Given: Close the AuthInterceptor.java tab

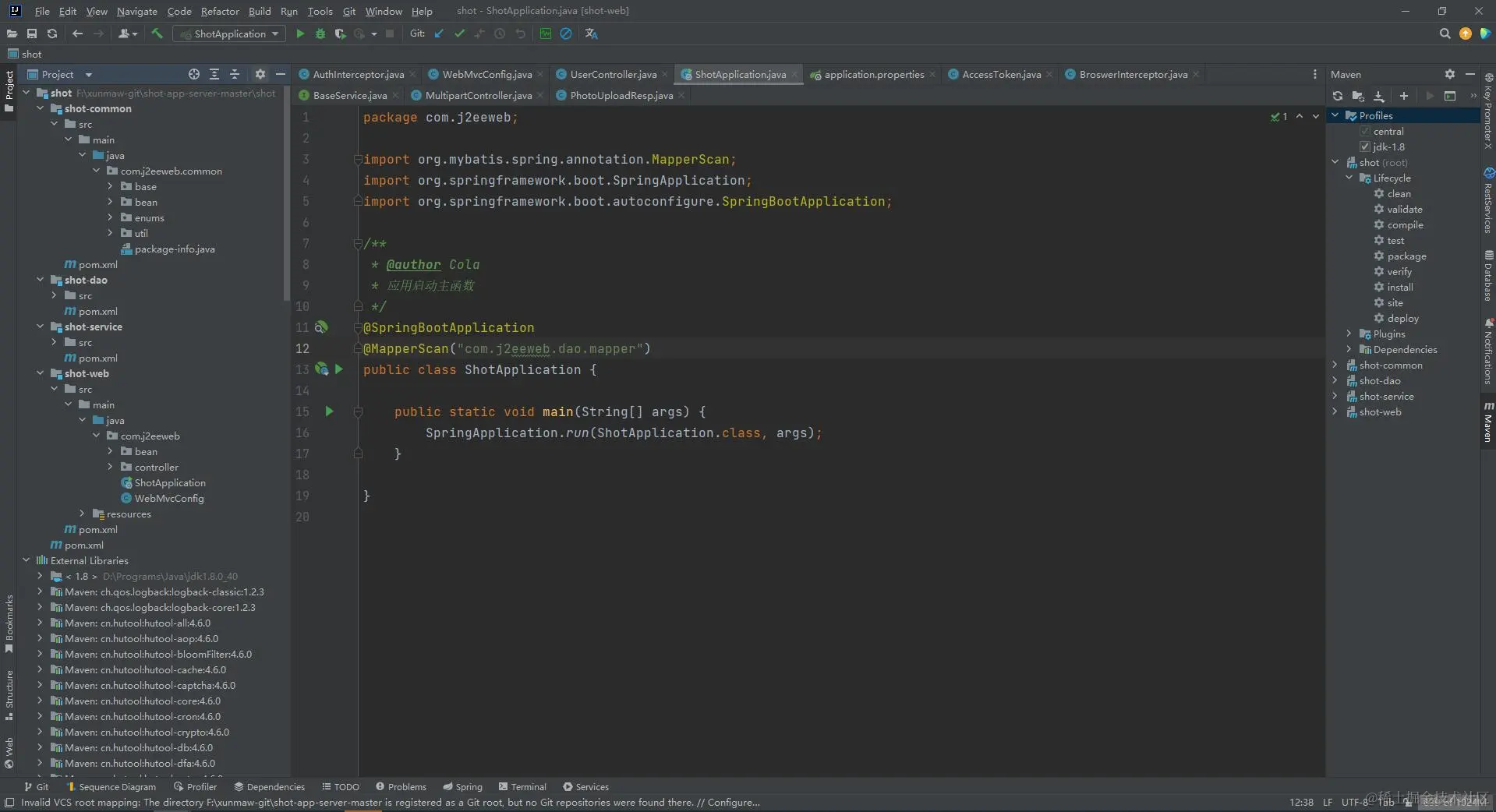Looking at the screenshot, I should point(412,74).
